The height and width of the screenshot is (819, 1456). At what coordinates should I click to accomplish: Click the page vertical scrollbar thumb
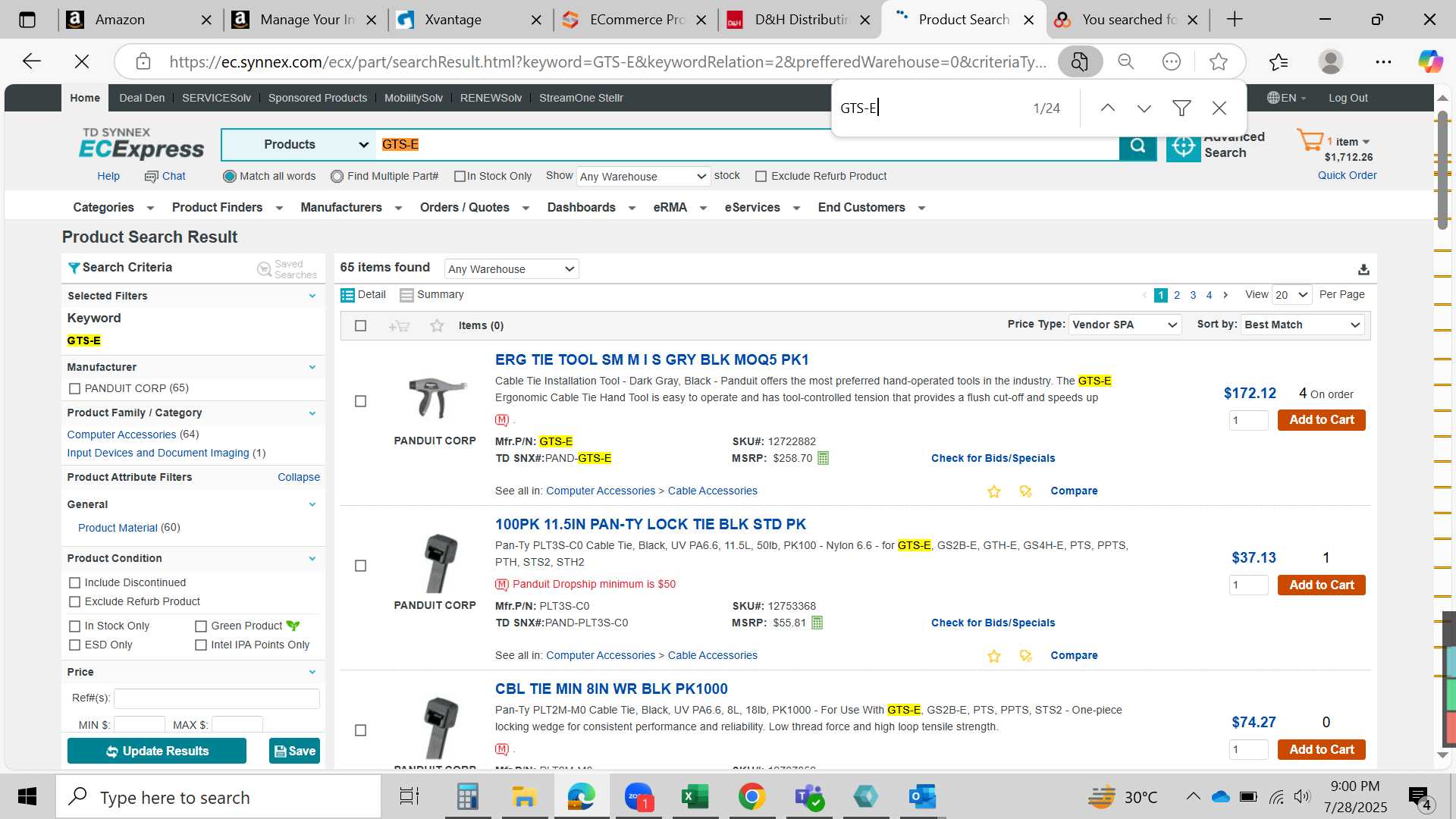coord(1442,171)
